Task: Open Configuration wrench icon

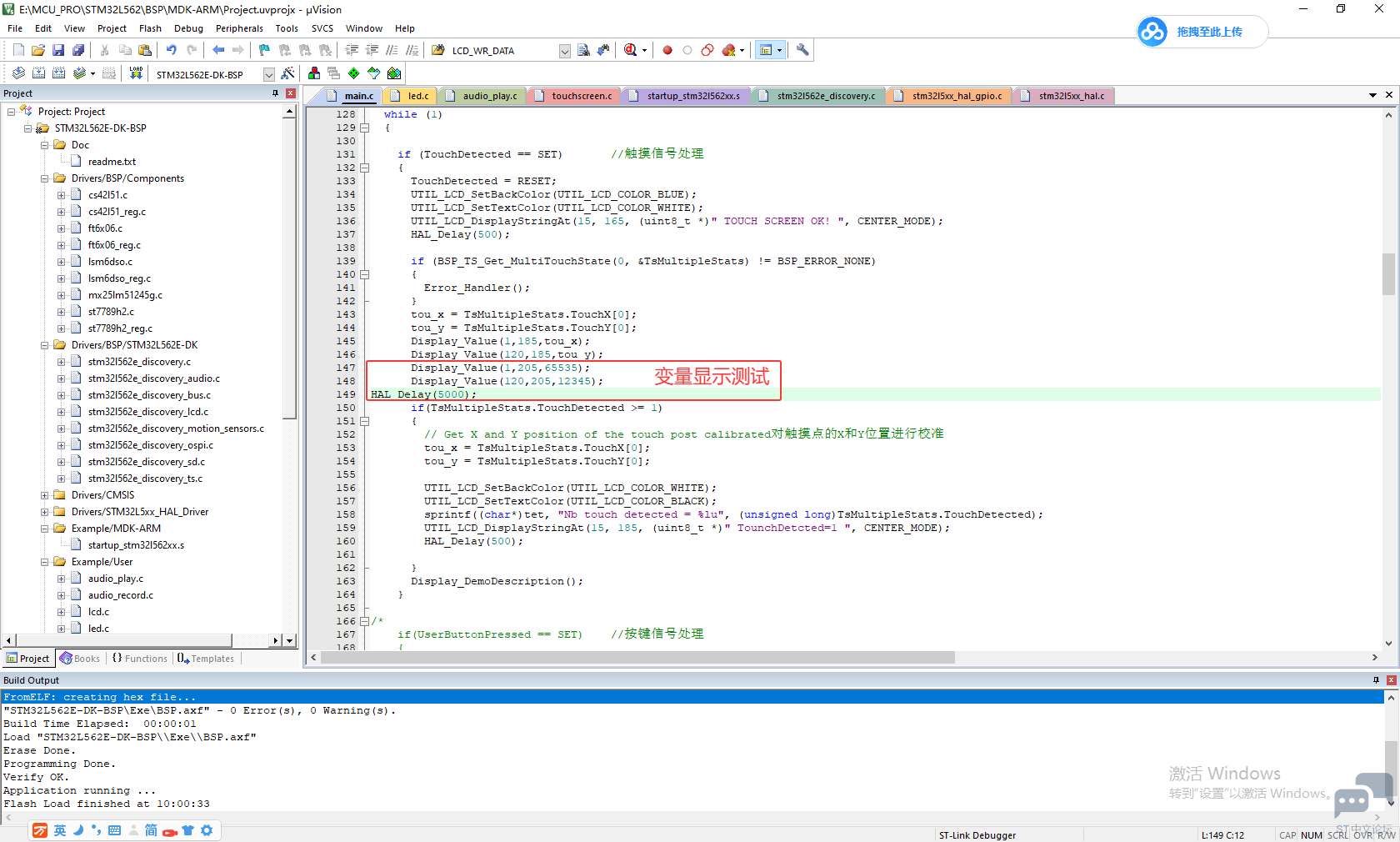Action: click(802, 50)
